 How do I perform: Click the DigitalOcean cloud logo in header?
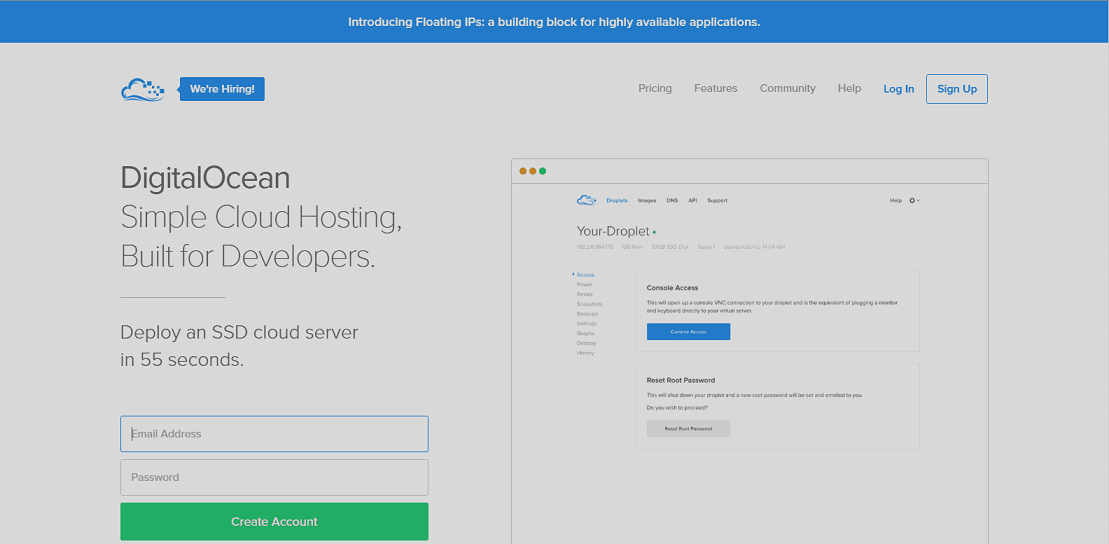click(142, 90)
